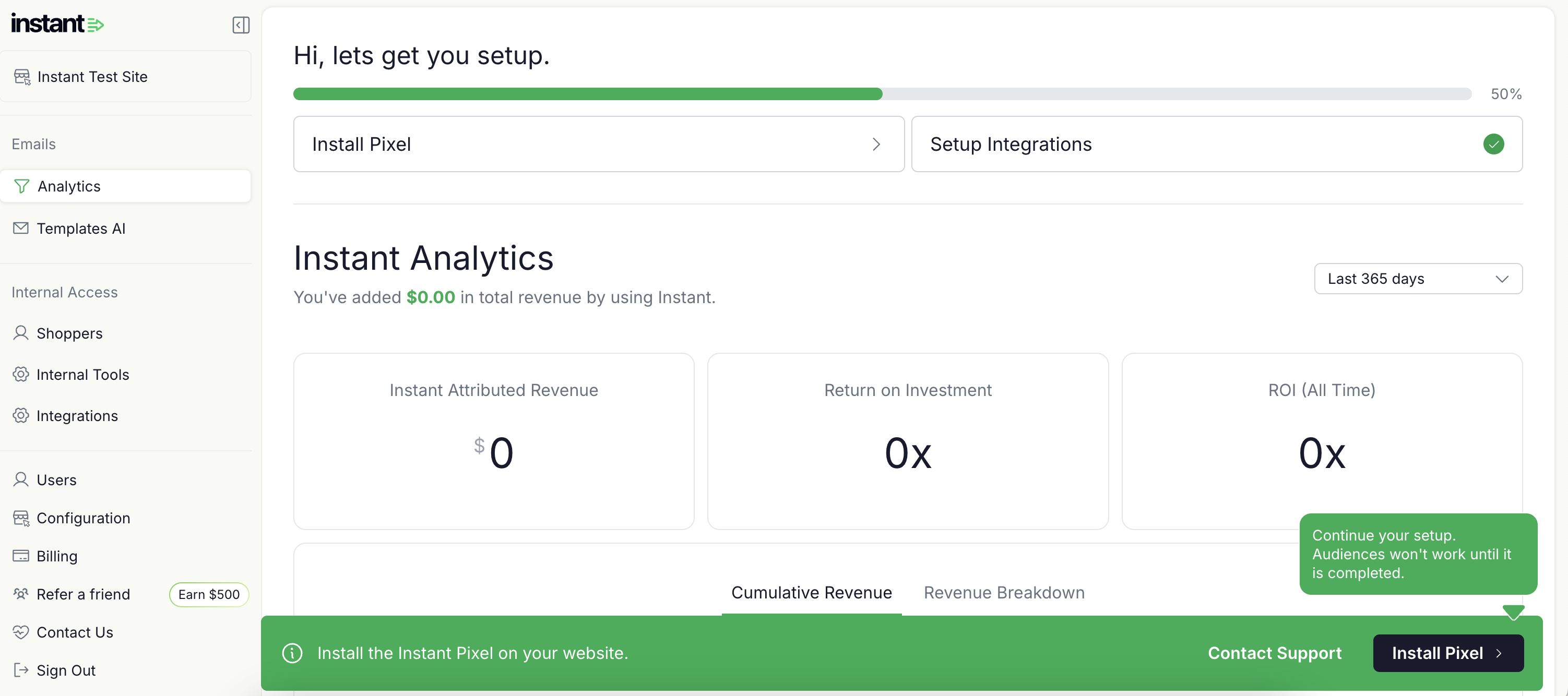Image resolution: width=1568 pixels, height=696 pixels.
Task: Click the Emails section label
Action: click(33, 143)
